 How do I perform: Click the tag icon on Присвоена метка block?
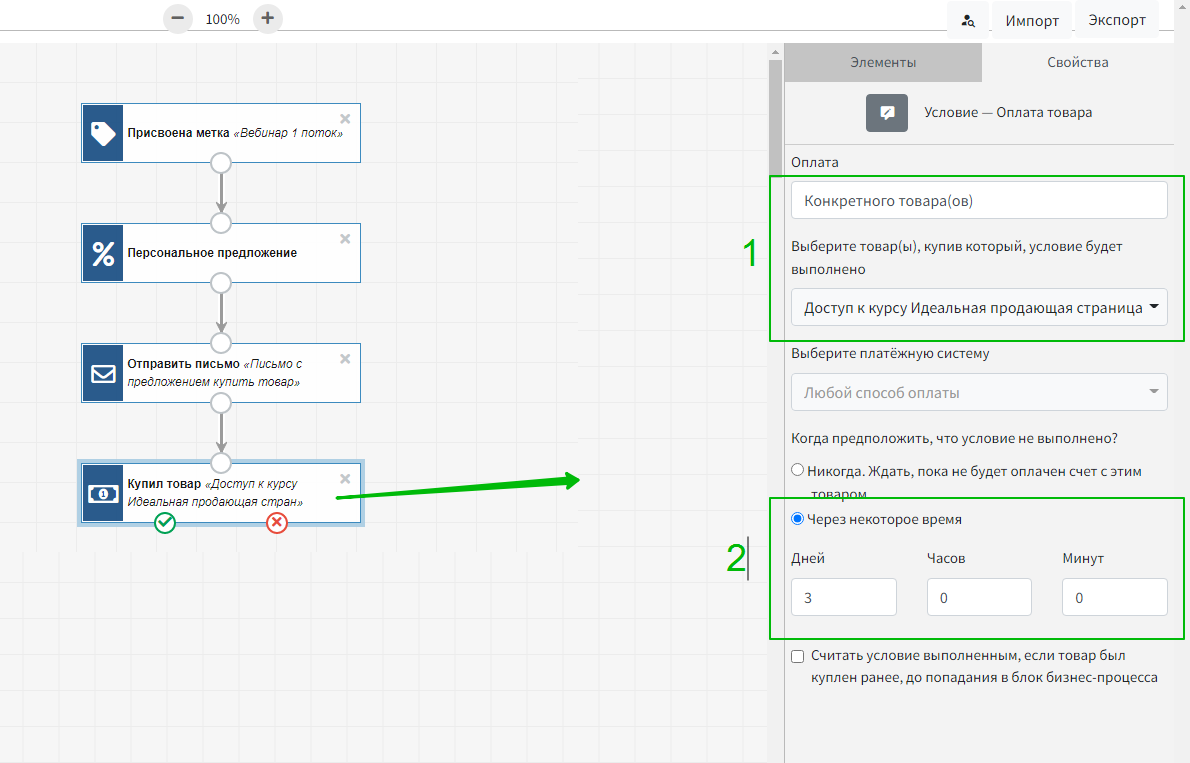(x=103, y=133)
